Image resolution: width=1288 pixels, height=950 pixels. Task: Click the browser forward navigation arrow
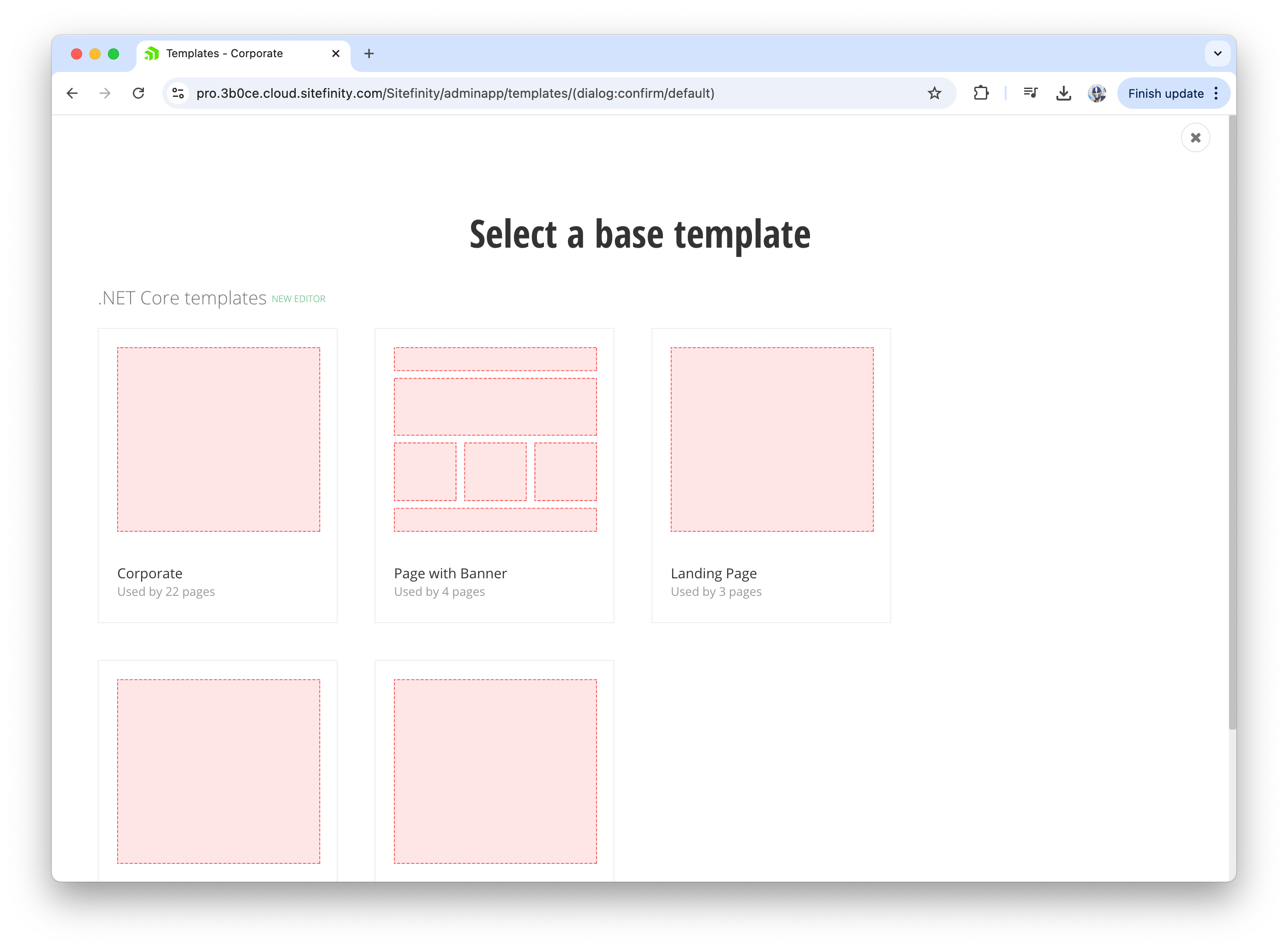103,93
